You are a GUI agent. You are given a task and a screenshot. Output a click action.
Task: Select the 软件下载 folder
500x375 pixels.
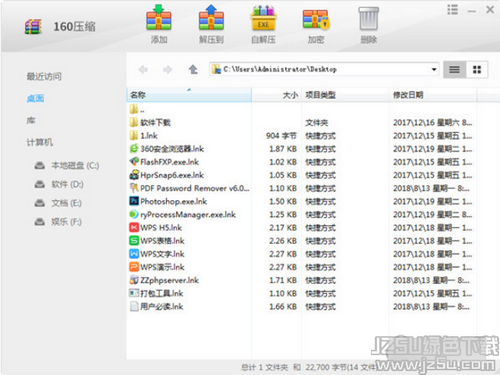click(302, 123)
